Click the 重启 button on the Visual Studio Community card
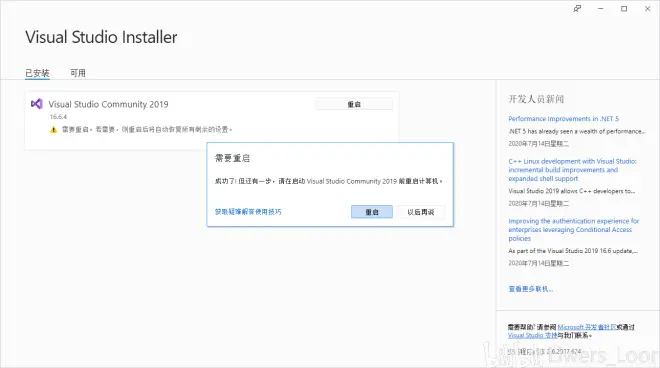This screenshot has width=660, height=368. (354, 104)
